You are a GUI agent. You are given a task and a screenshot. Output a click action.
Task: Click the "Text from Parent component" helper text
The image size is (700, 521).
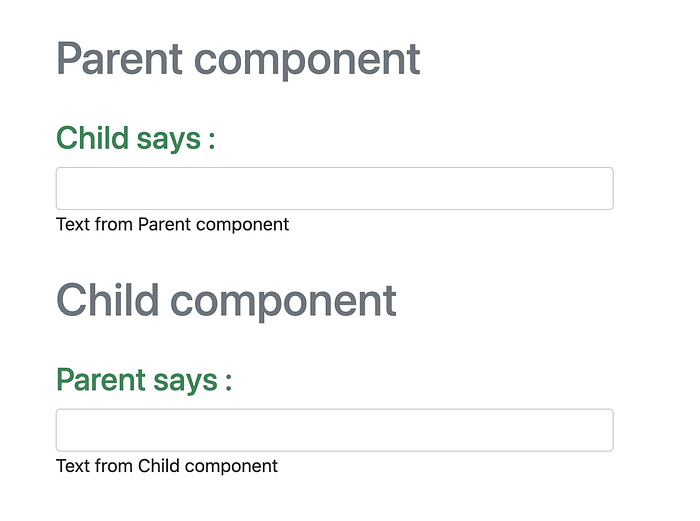click(x=172, y=224)
